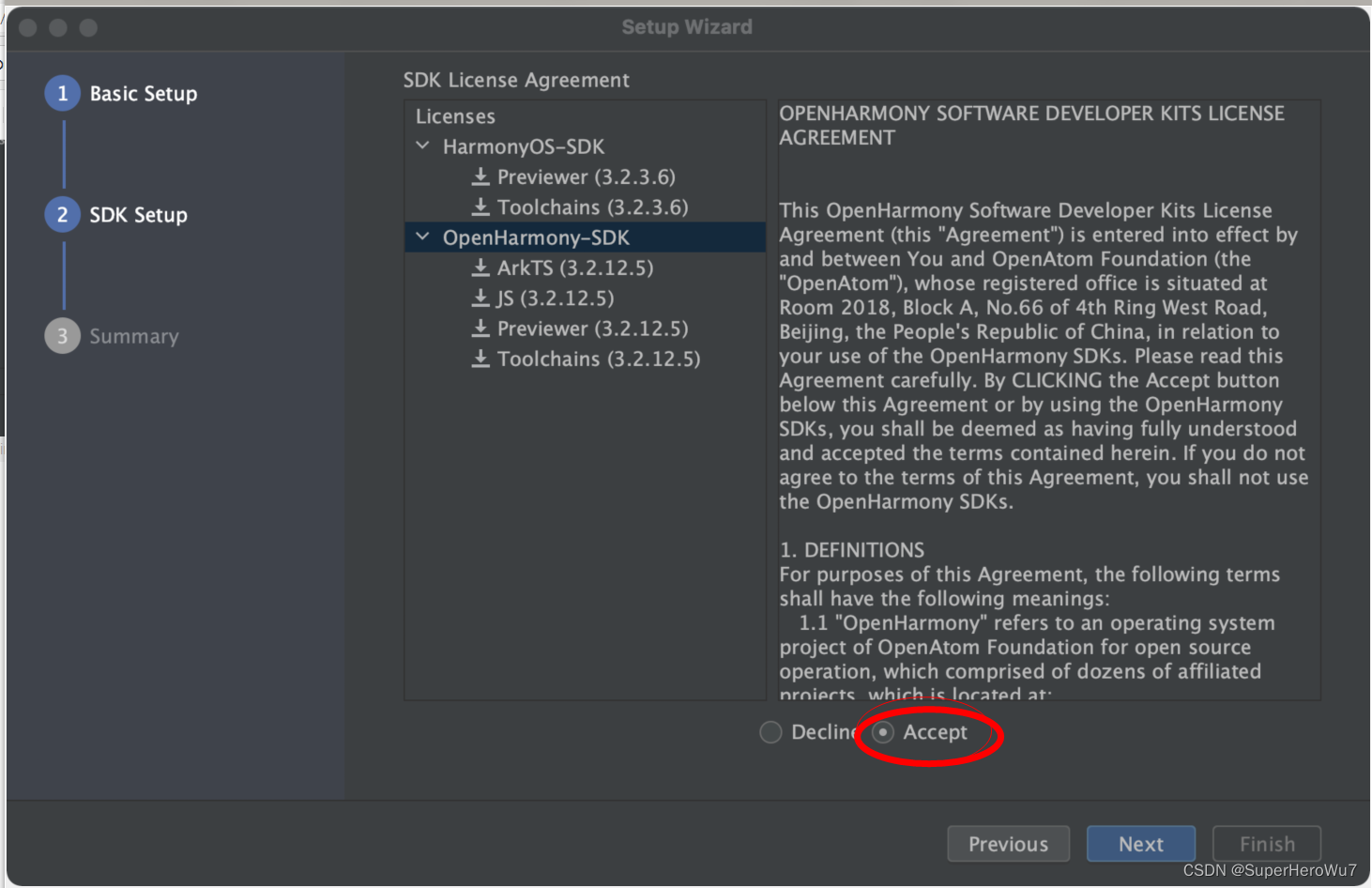Collapse the HarmonyOS-SDK tree node
This screenshot has width=1372, height=888.
point(423,145)
